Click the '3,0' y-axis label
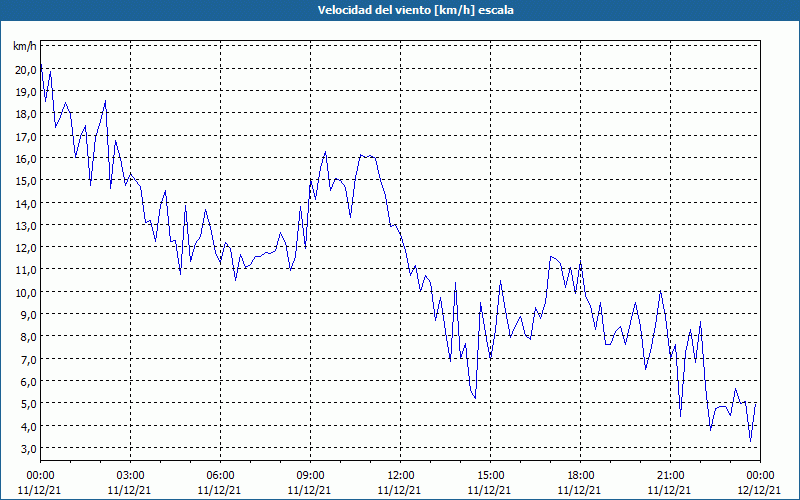This screenshot has height=500, width=800. (x=28, y=448)
